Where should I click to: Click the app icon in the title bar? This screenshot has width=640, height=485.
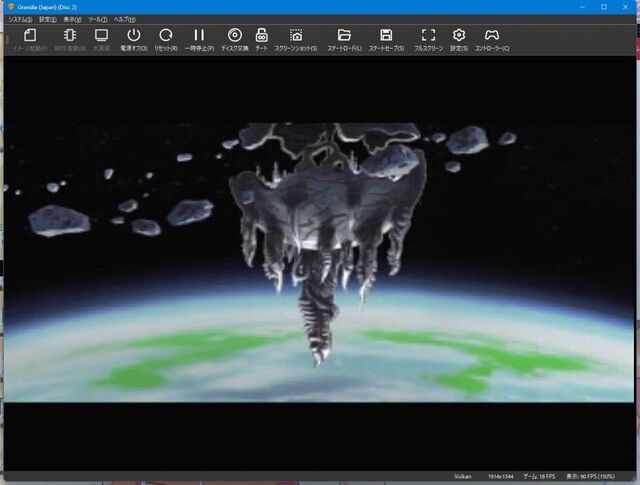click(11, 7)
